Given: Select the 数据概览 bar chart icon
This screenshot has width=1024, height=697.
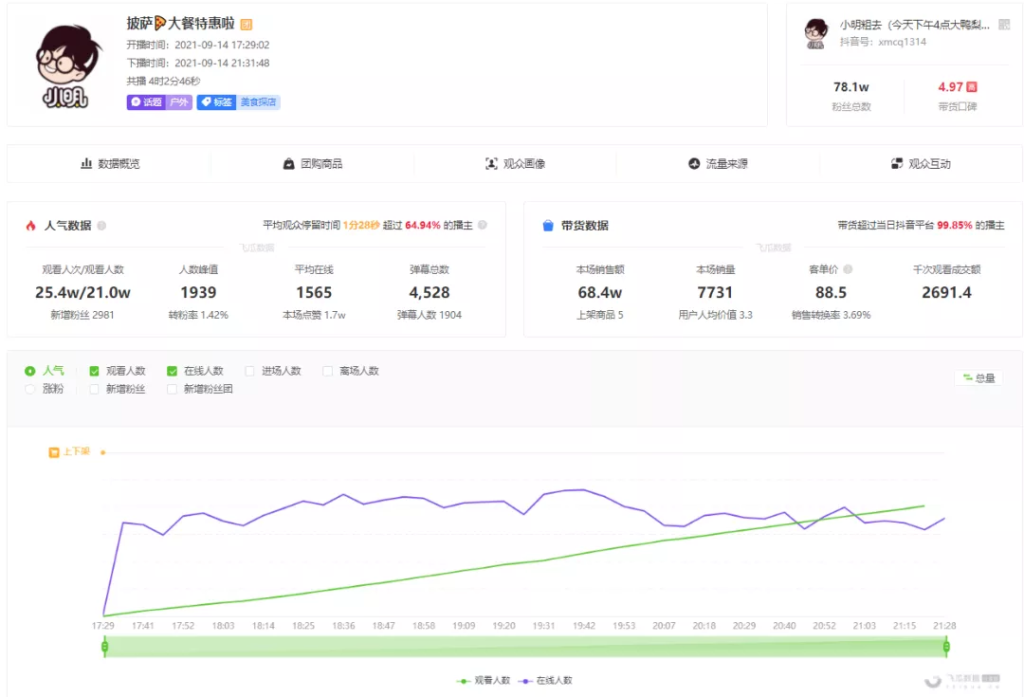Looking at the screenshot, I should 84,164.
